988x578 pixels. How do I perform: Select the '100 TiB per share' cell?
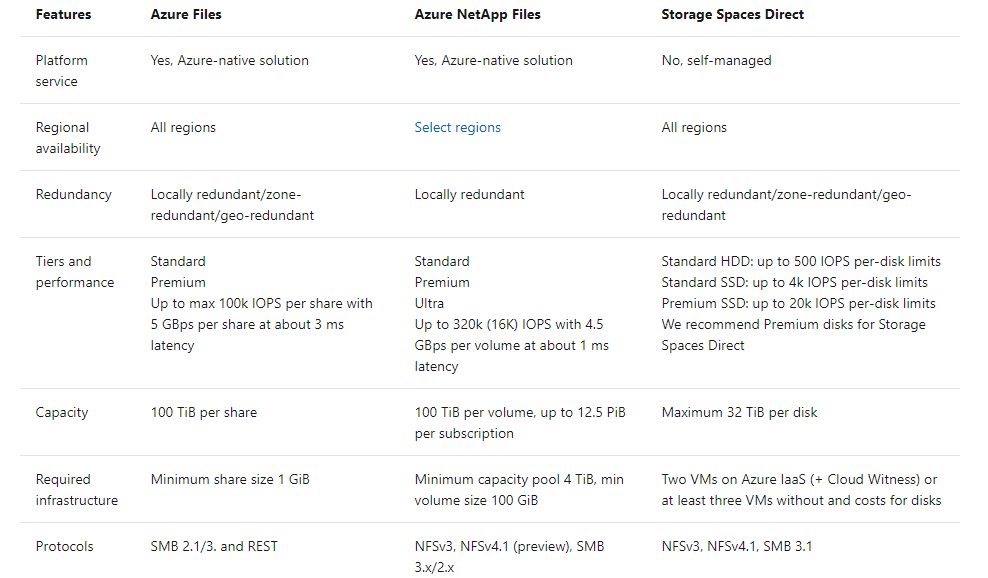point(203,413)
